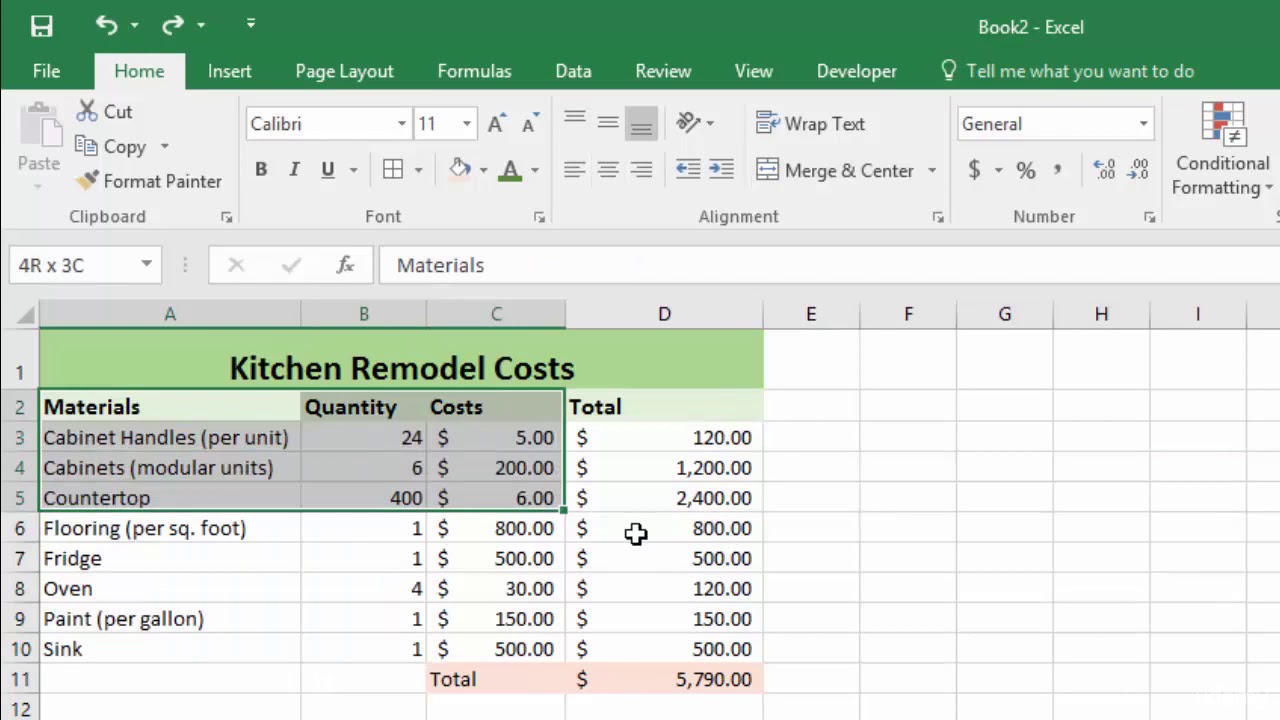Toggle Bottom Align

(x=642, y=123)
